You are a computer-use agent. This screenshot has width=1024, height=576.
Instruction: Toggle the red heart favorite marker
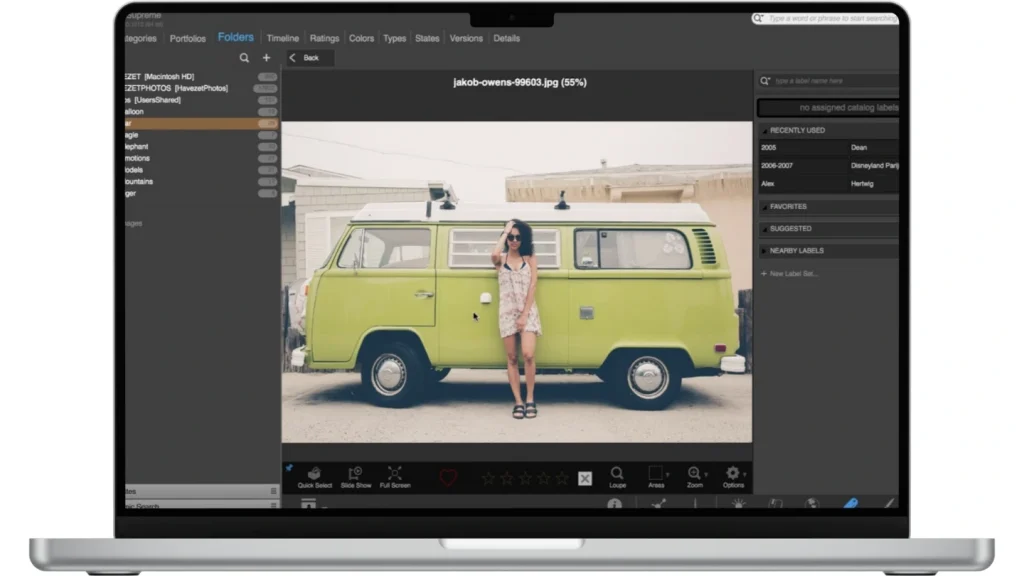click(448, 478)
